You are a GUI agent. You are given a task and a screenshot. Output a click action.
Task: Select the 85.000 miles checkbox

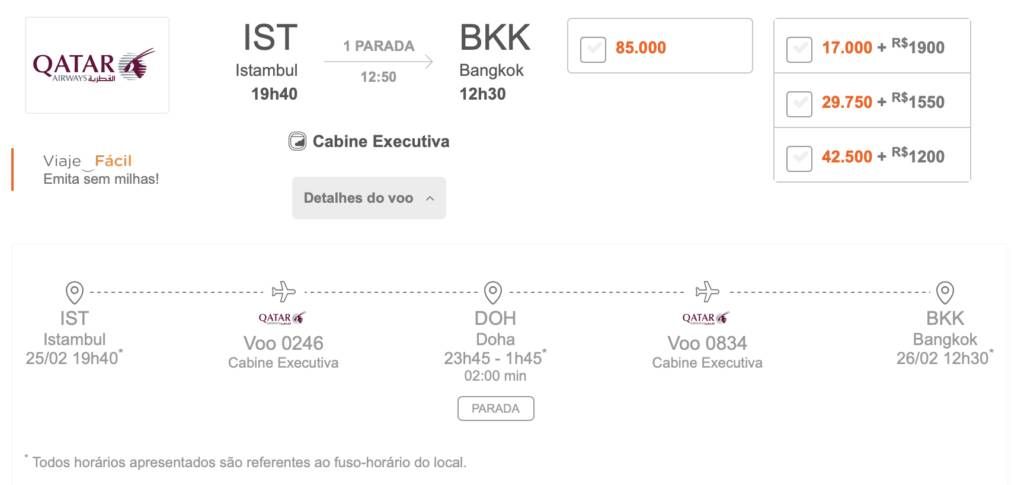(593, 50)
